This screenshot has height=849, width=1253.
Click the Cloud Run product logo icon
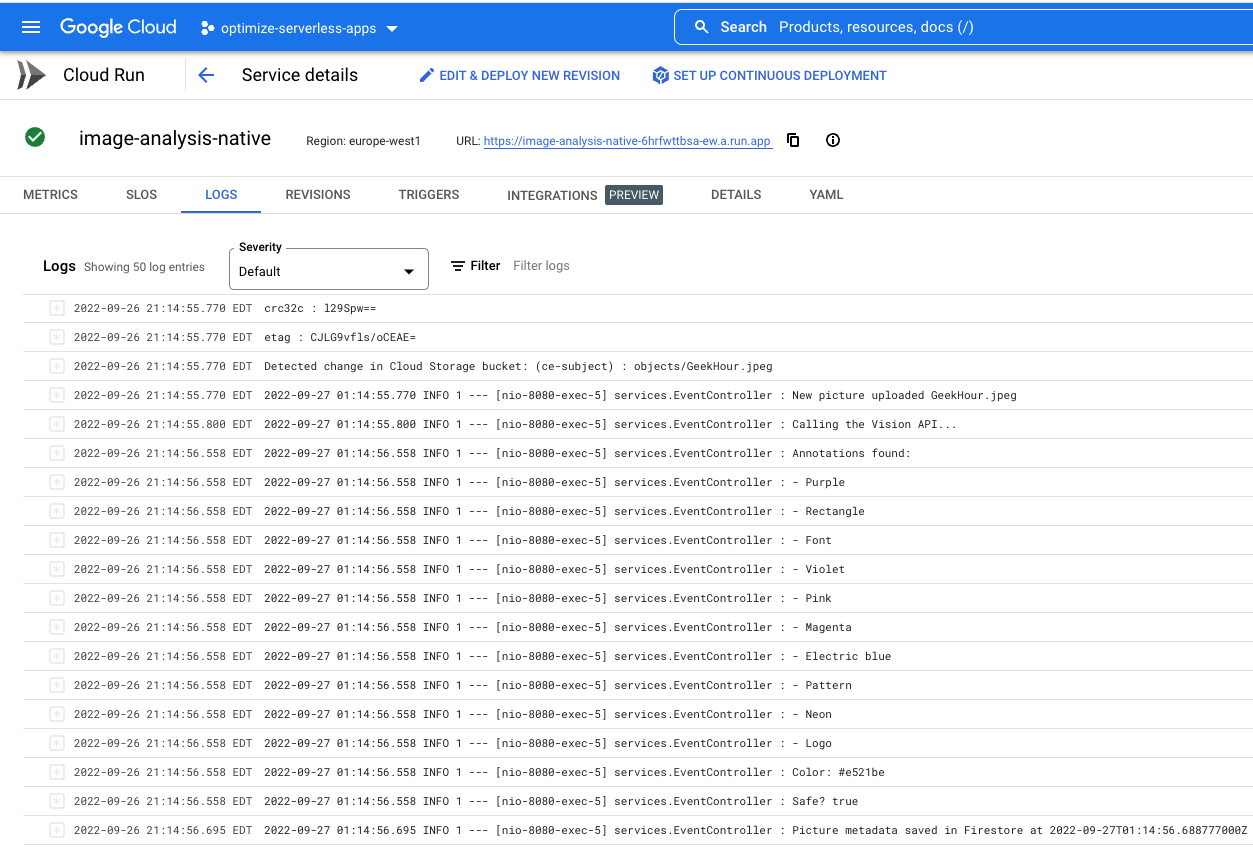click(x=31, y=75)
